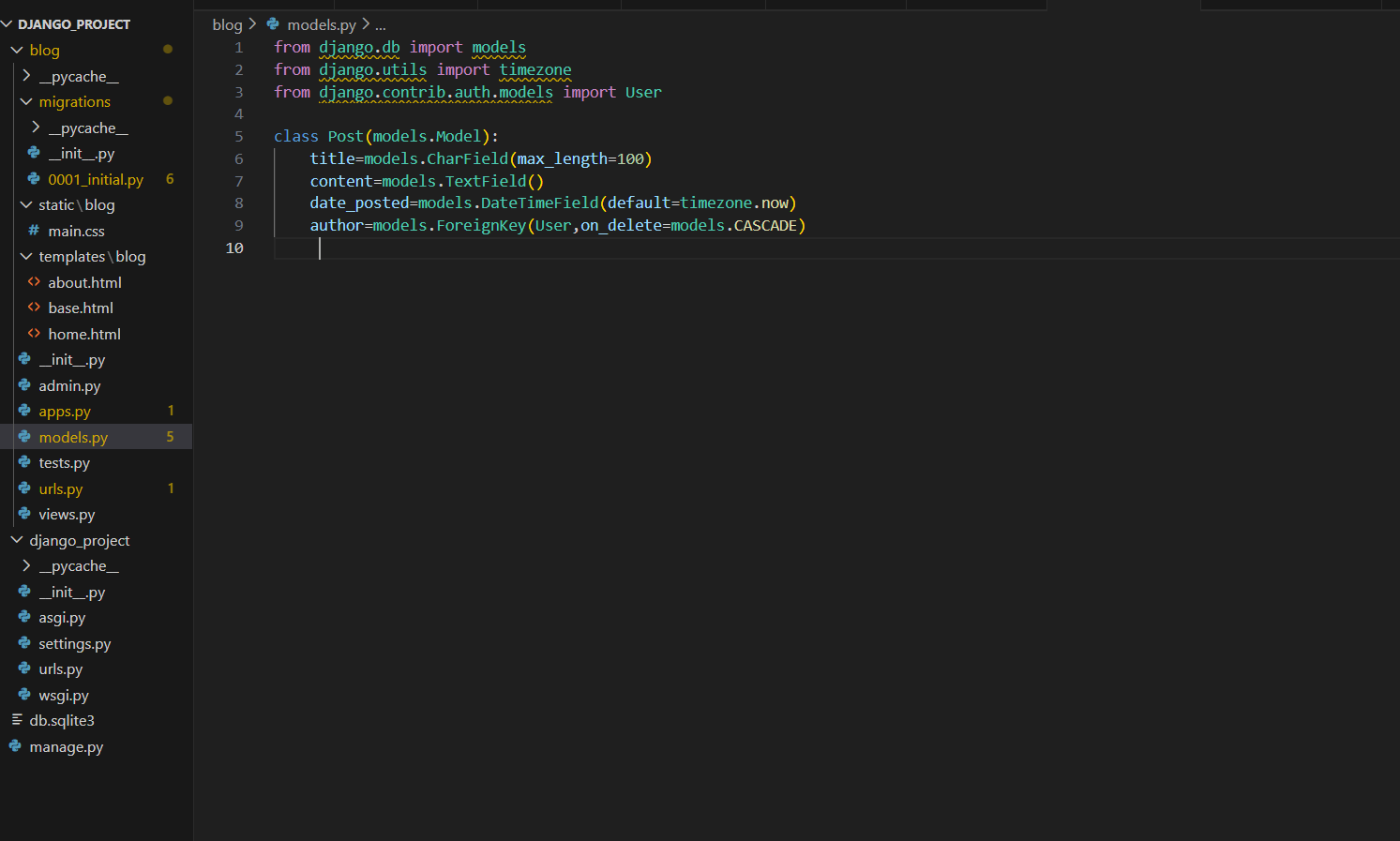The height and width of the screenshot is (841, 1400).
Task: Click the CSS hash icon beside main.css
Action: [34, 231]
